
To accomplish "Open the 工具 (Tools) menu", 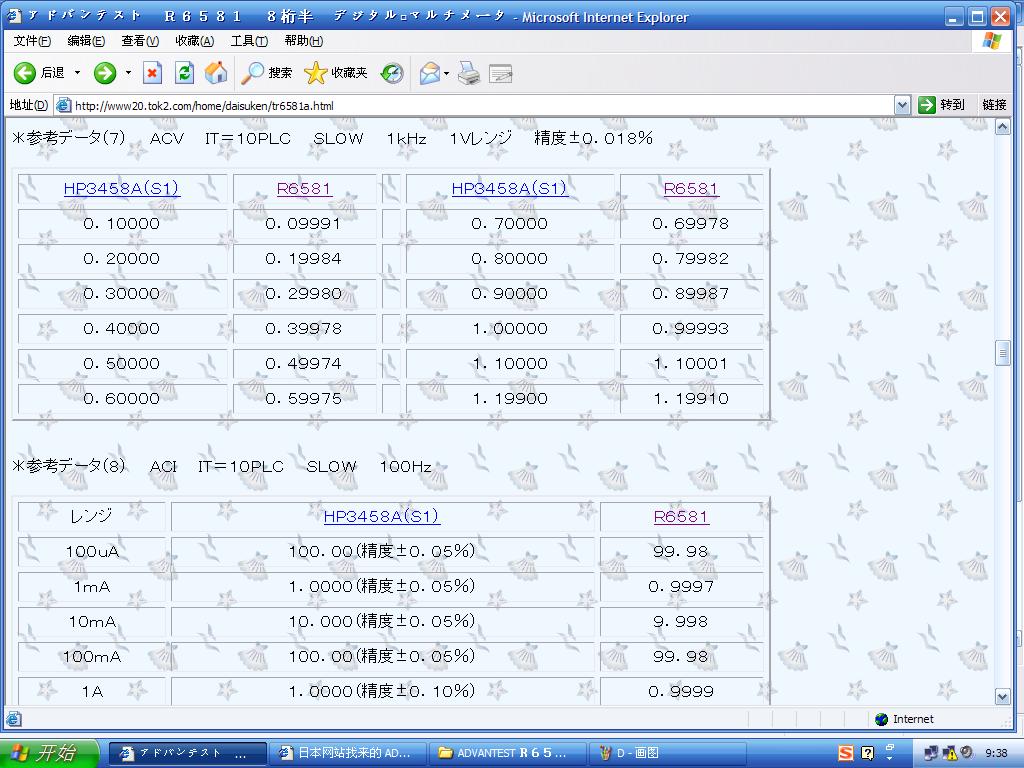I will 249,40.
